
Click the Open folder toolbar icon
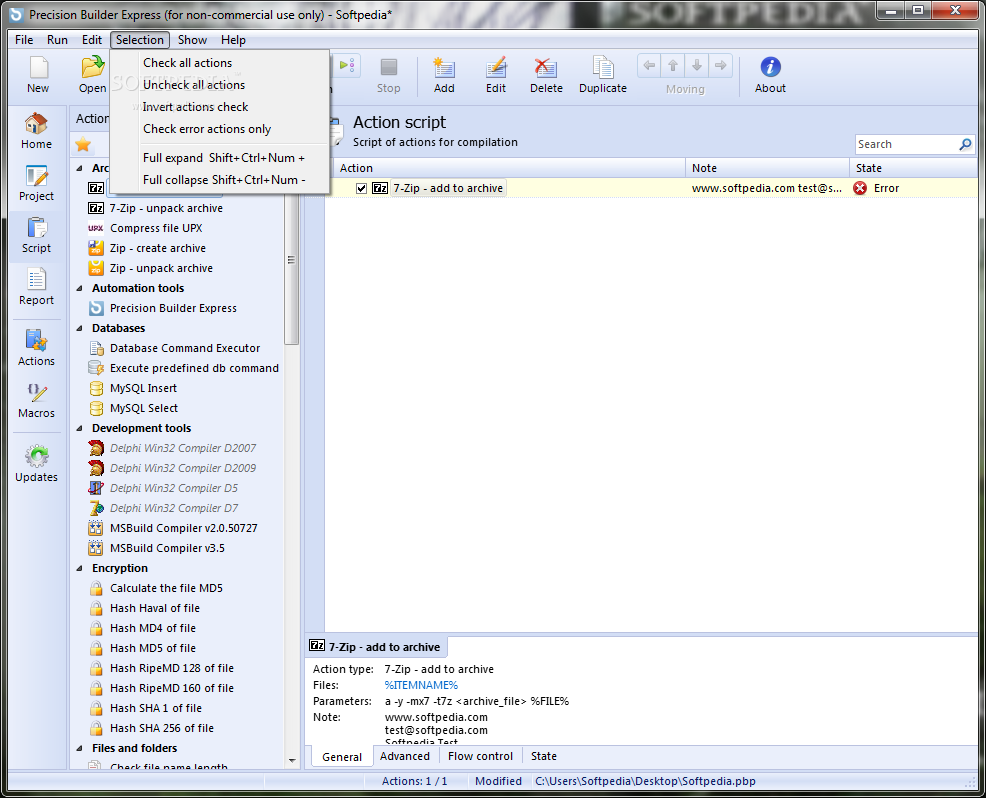[92, 67]
